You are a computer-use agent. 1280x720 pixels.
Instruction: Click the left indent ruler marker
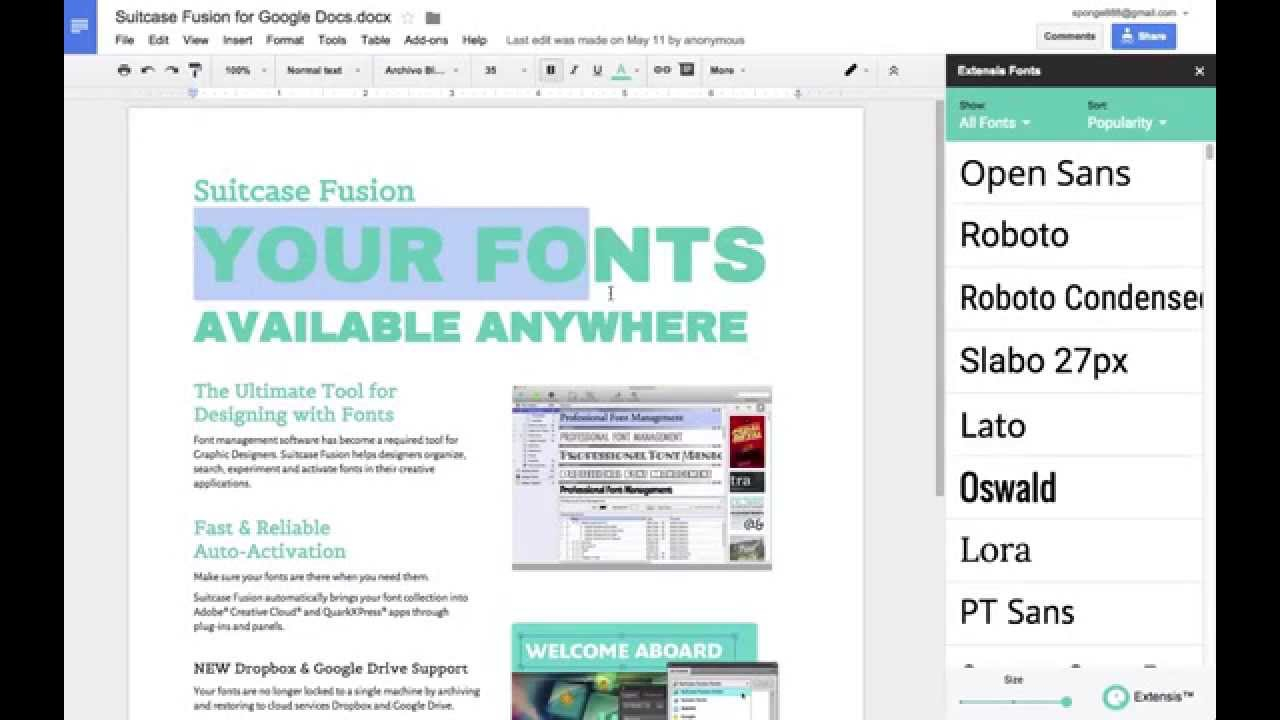(193, 93)
